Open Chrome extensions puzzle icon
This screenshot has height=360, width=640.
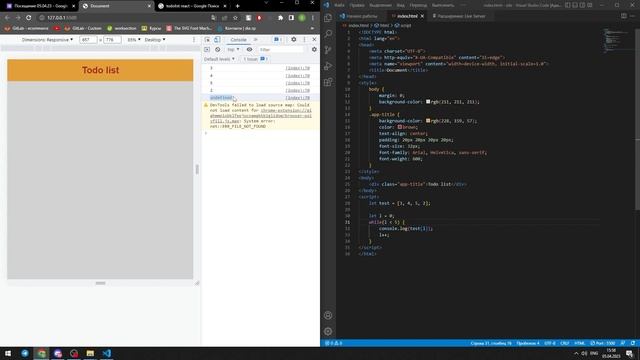(x=280, y=18)
